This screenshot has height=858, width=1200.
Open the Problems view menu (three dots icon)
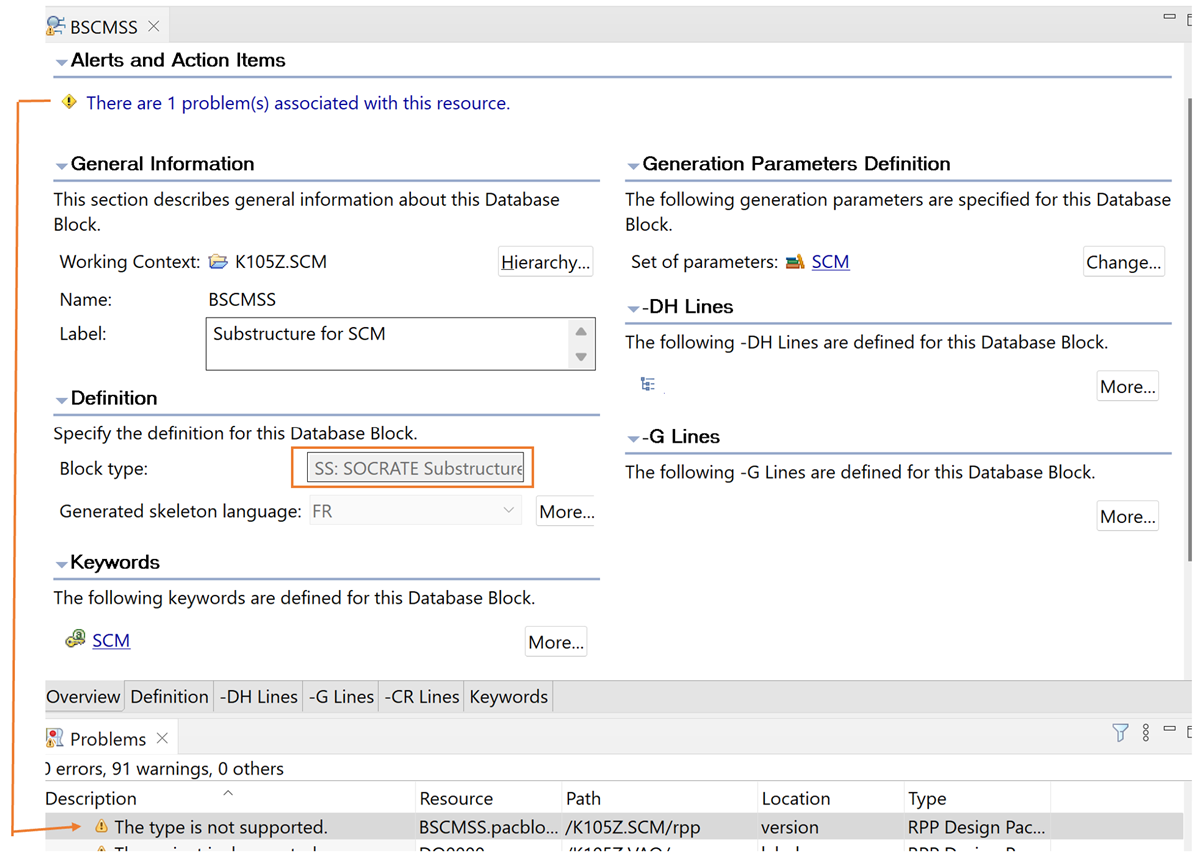pyautogui.click(x=1145, y=733)
